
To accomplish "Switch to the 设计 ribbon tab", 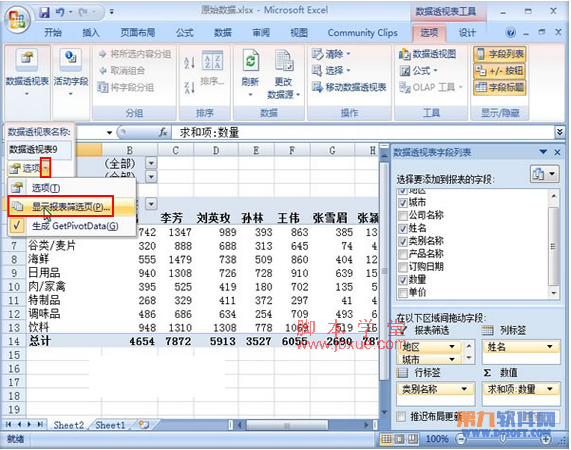I will pos(467,33).
